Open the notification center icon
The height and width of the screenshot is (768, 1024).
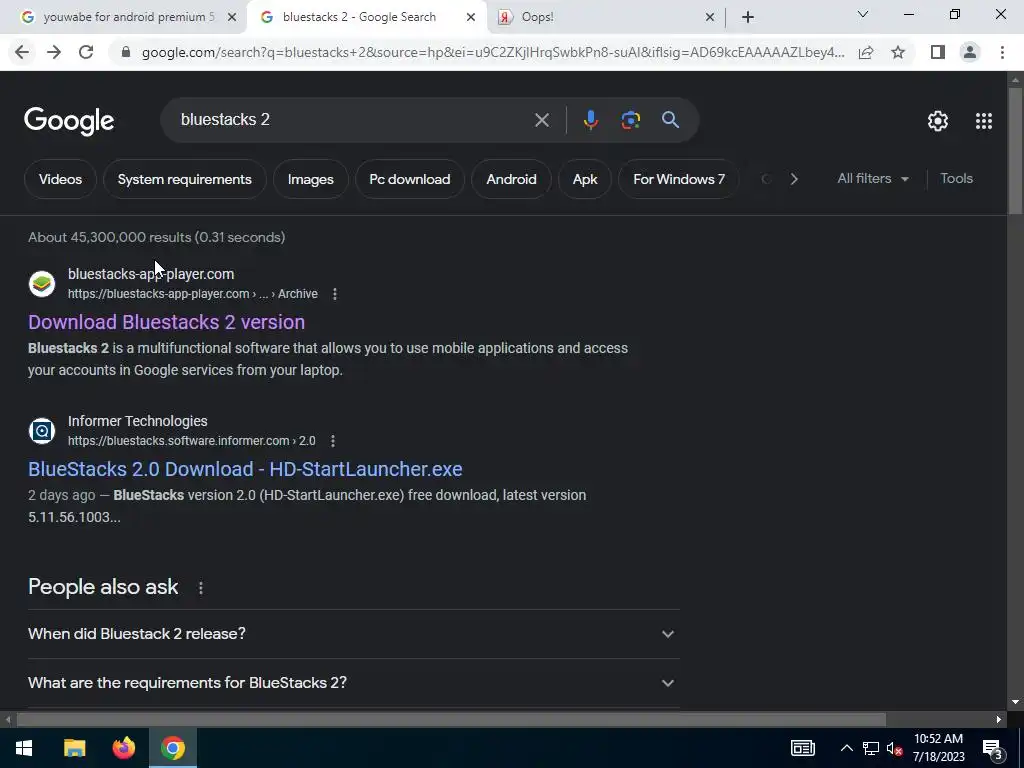click(993, 749)
